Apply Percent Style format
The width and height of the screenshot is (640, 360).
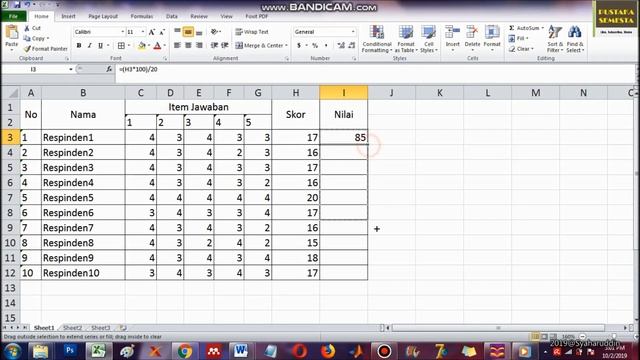tap(315, 45)
